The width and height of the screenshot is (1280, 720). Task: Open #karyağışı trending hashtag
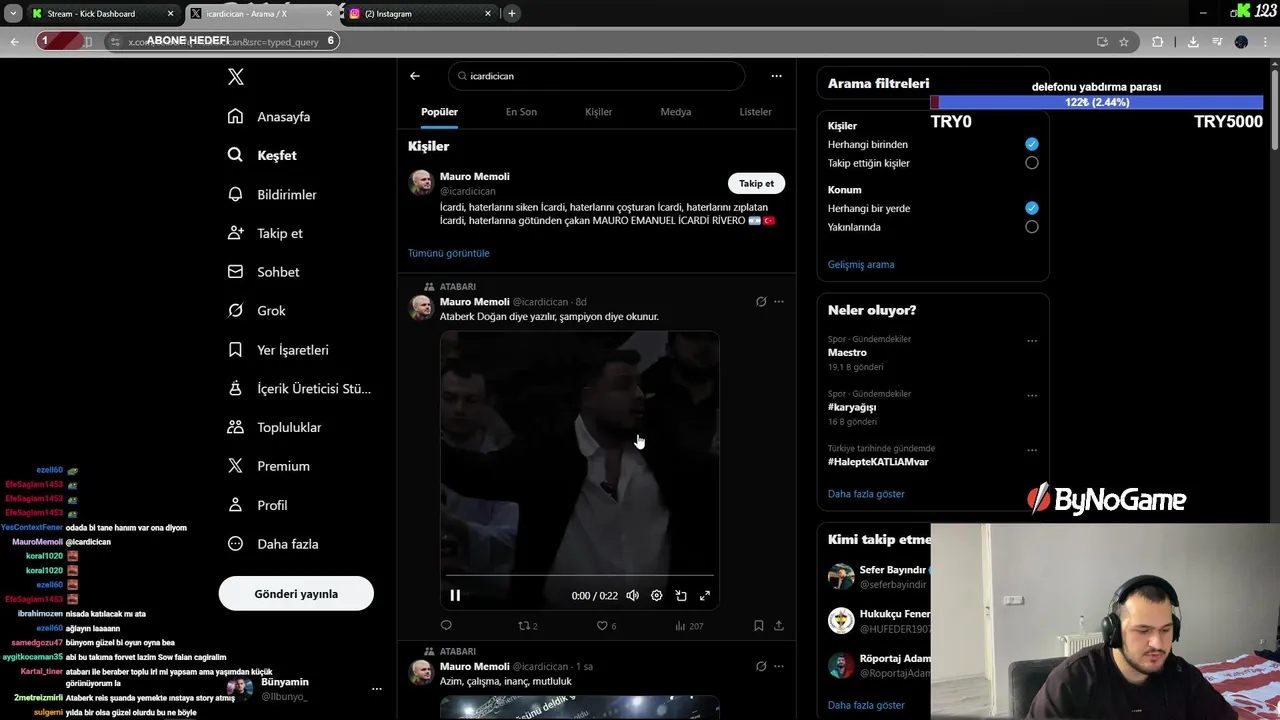[852, 408]
